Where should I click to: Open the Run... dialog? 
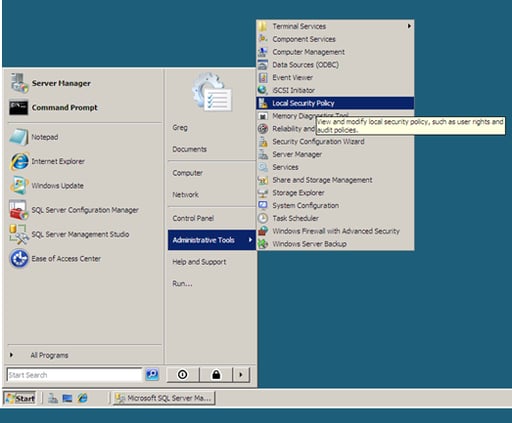click(182, 284)
